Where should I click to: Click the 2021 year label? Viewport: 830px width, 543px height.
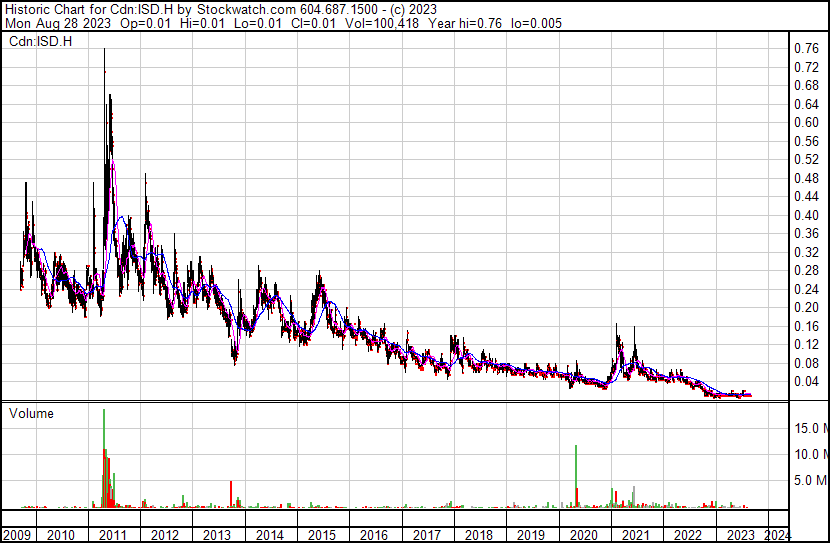(x=636, y=535)
